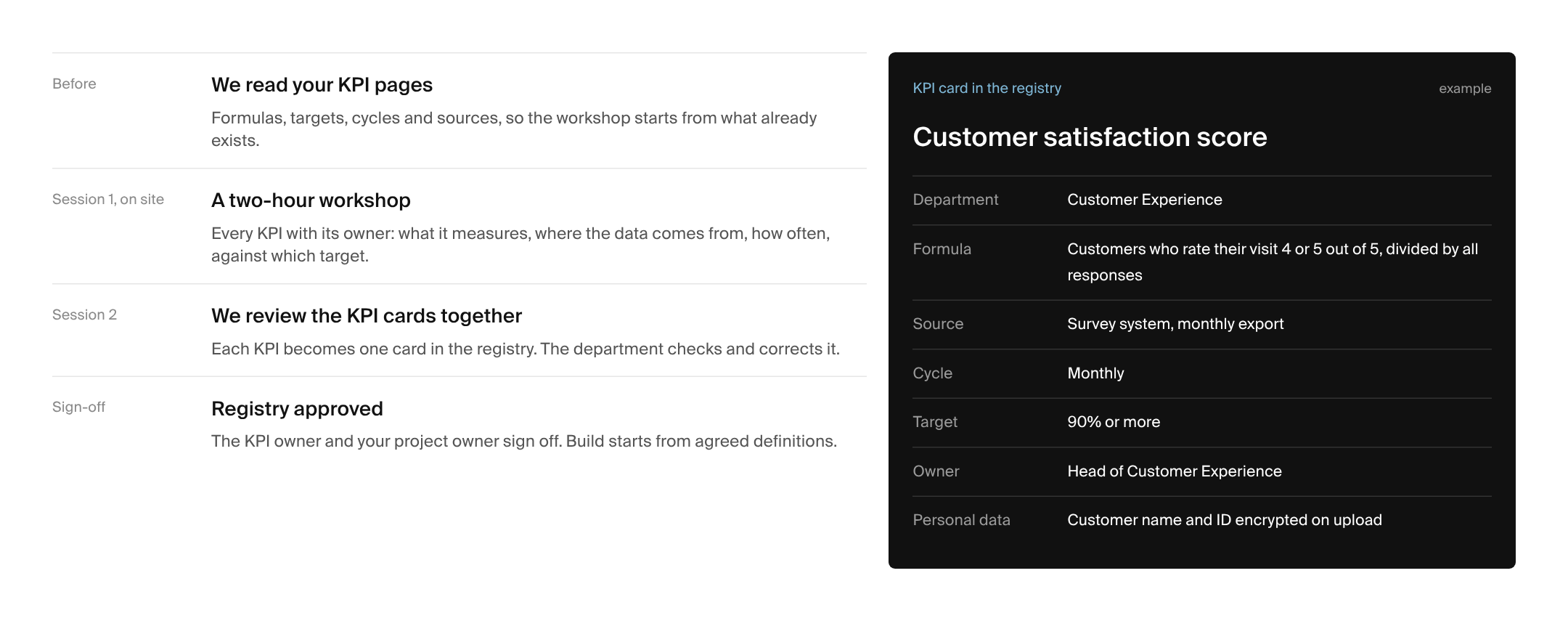The image size is (1568, 621).
Task: Click the 'Cycle' field label
Action: 932,373
